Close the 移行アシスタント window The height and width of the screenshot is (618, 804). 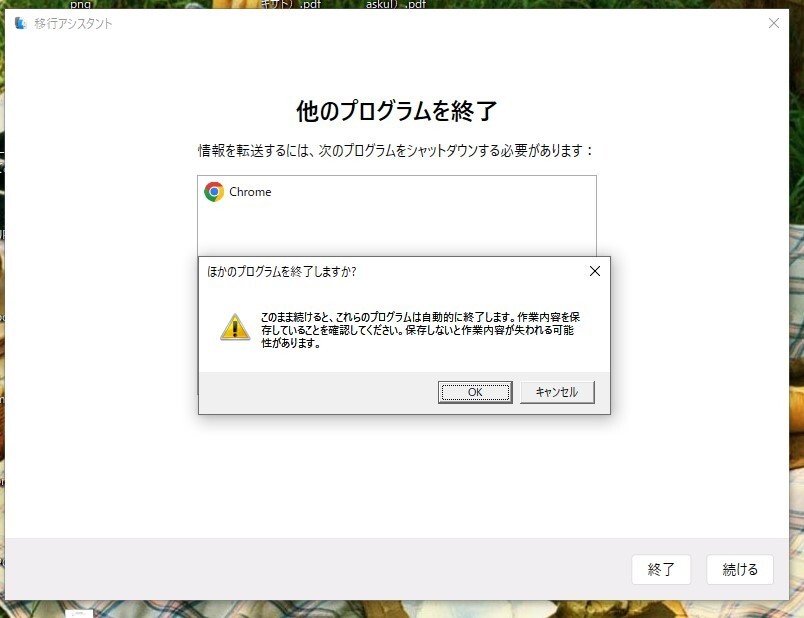point(774,23)
